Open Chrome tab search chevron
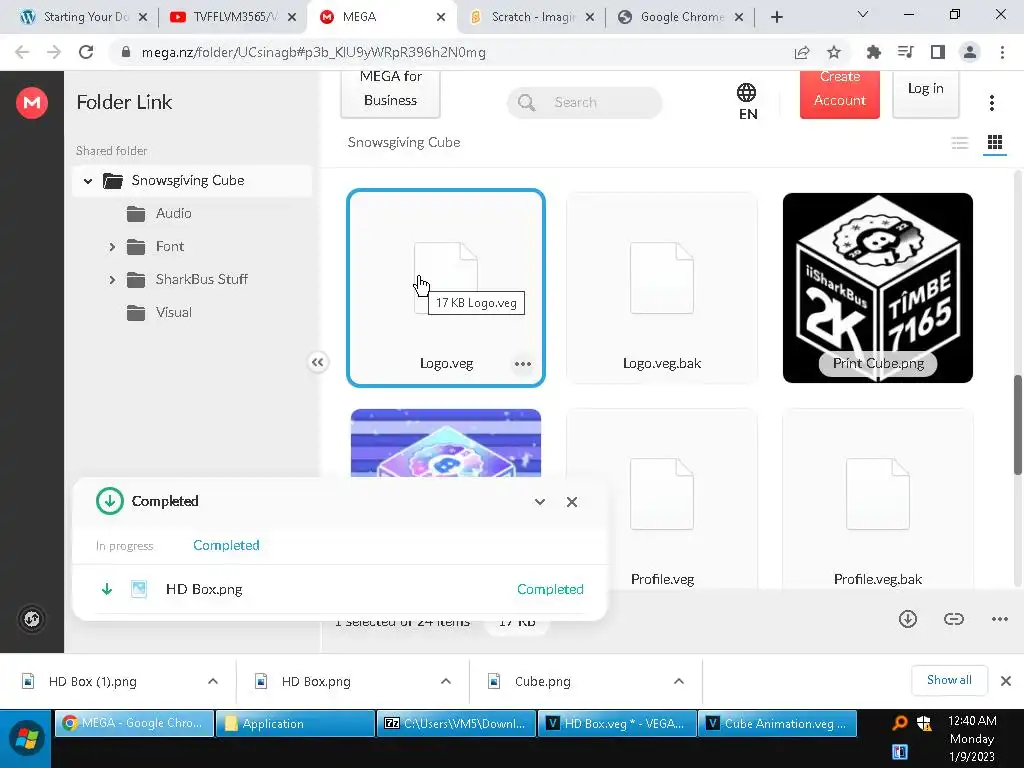The width and height of the screenshot is (1024, 768). click(x=863, y=14)
